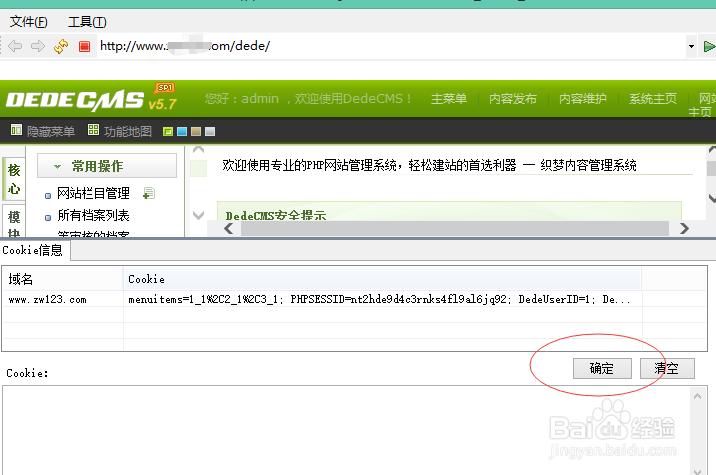
Task: Stop loading with the red stop icon
Action: point(84,46)
